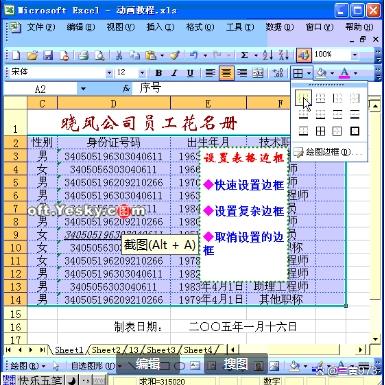Expand the font name dropdown arrow
385x385 pixels.
[x=109, y=73]
